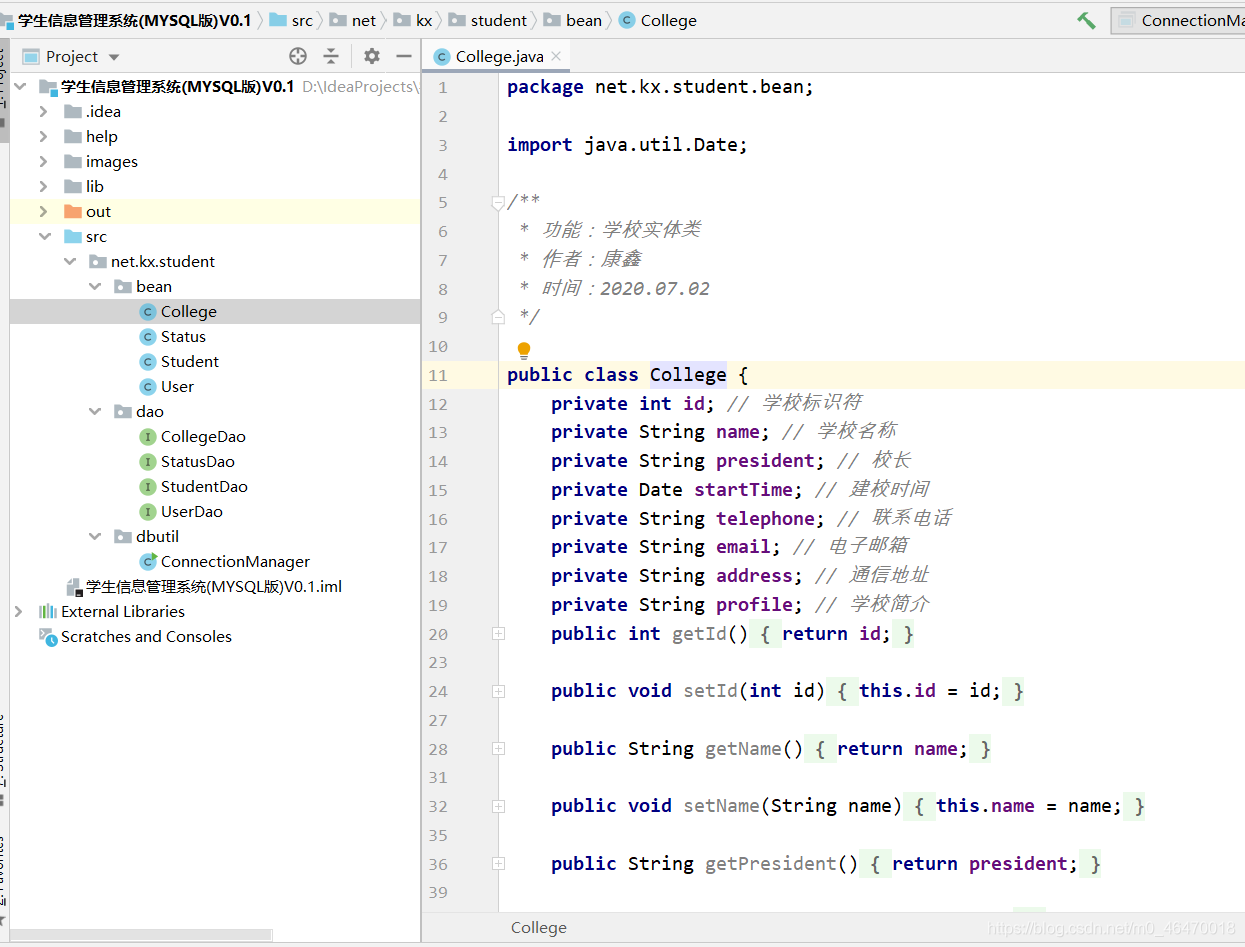1245x947 pixels.
Task: Click the StudentDao interface icon
Action: (148, 486)
